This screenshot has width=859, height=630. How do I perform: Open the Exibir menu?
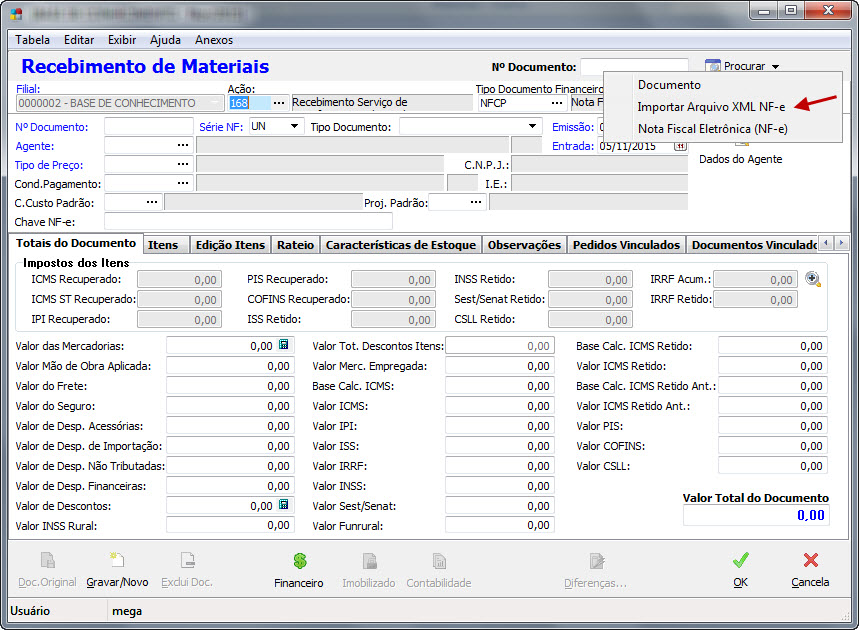coord(122,40)
